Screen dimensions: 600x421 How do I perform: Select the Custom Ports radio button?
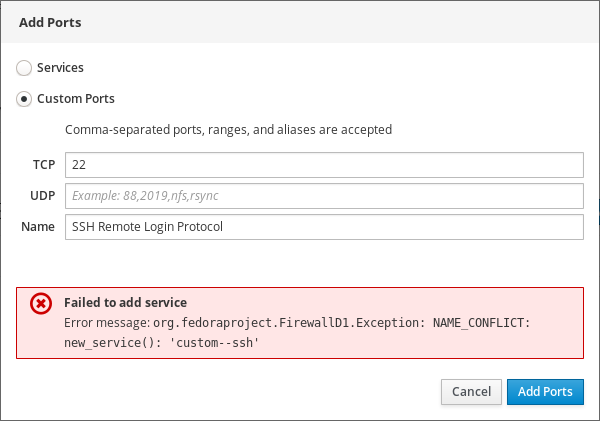tap(24, 99)
